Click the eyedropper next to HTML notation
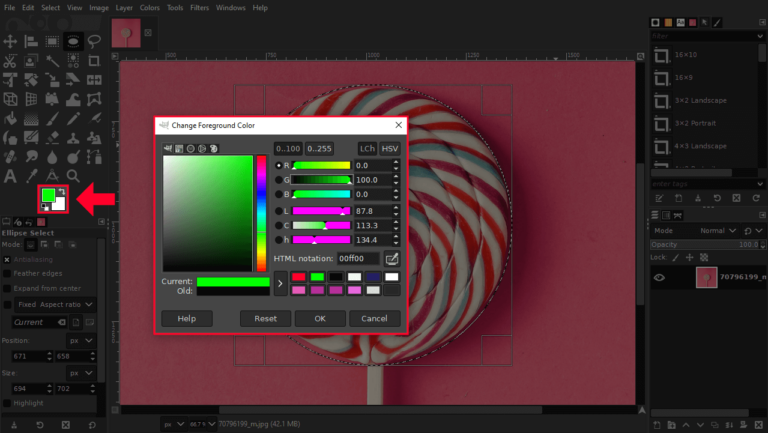768x433 pixels. coord(392,259)
